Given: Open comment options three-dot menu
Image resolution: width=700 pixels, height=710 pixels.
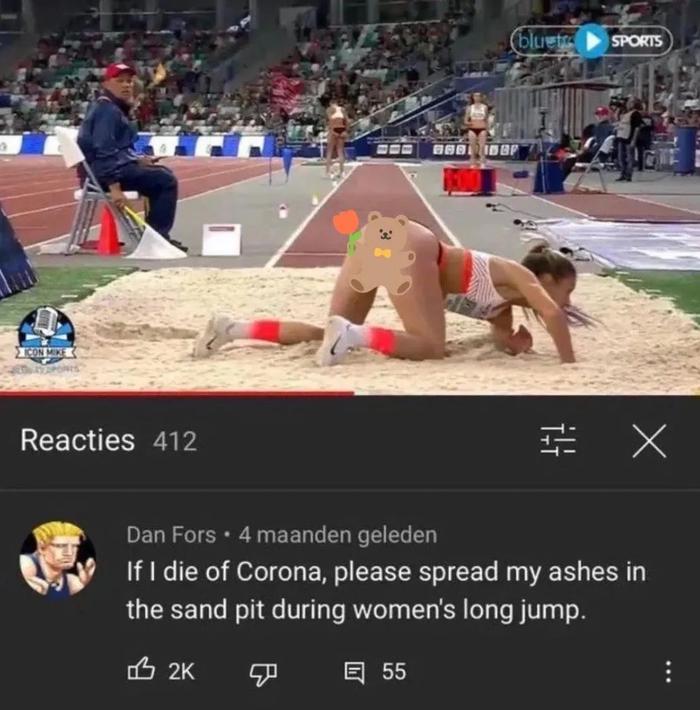Looking at the screenshot, I should [668, 672].
